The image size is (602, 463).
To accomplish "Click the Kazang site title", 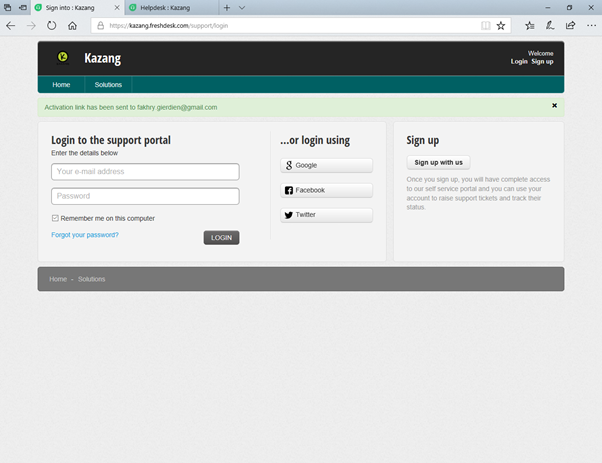I will point(103,58).
